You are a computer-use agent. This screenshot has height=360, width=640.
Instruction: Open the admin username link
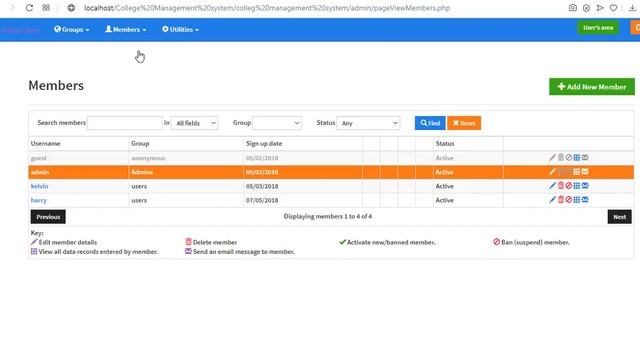40,172
